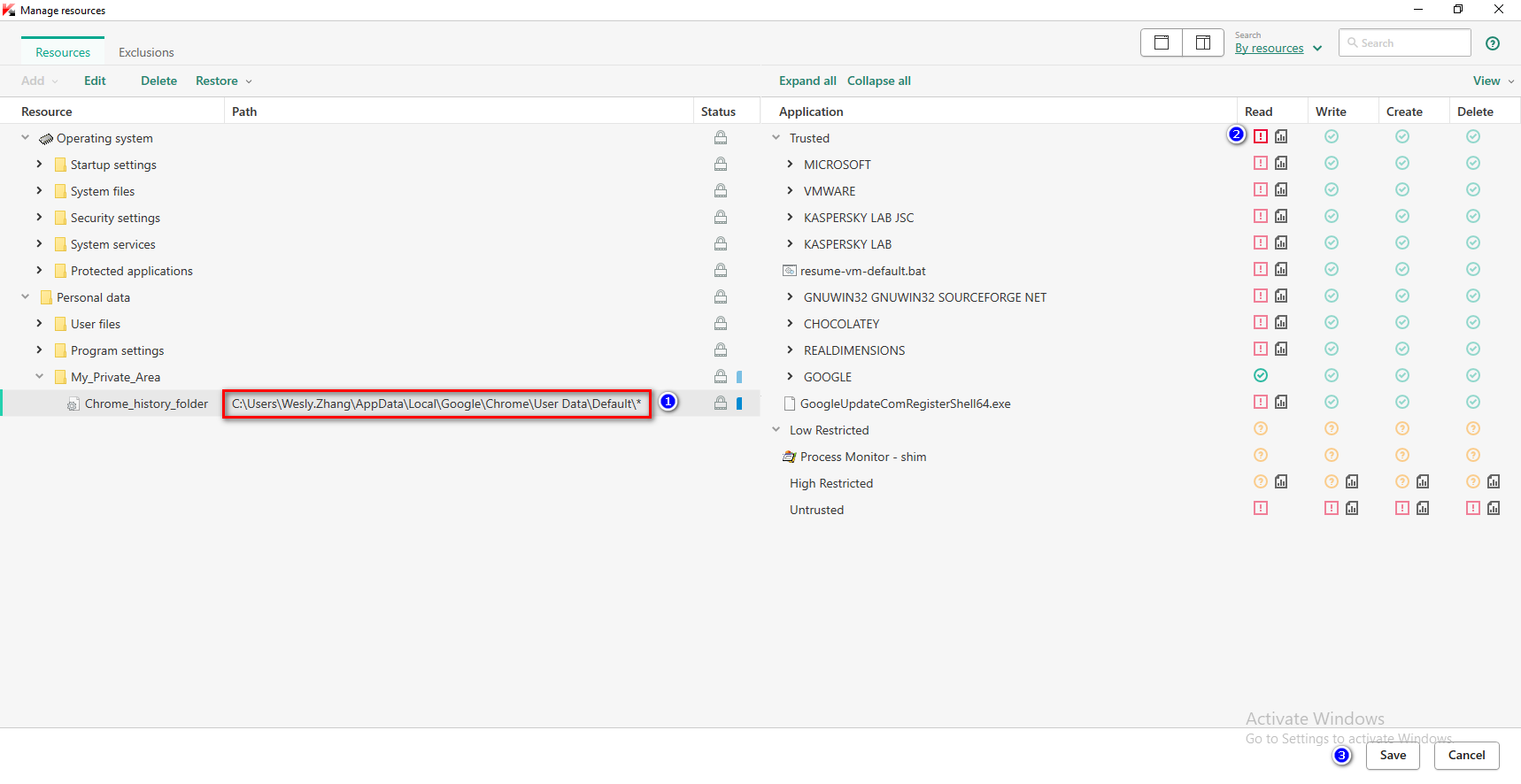Collapse the Trusted application group
Viewport: 1521px width, 784px height.
click(x=776, y=137)
